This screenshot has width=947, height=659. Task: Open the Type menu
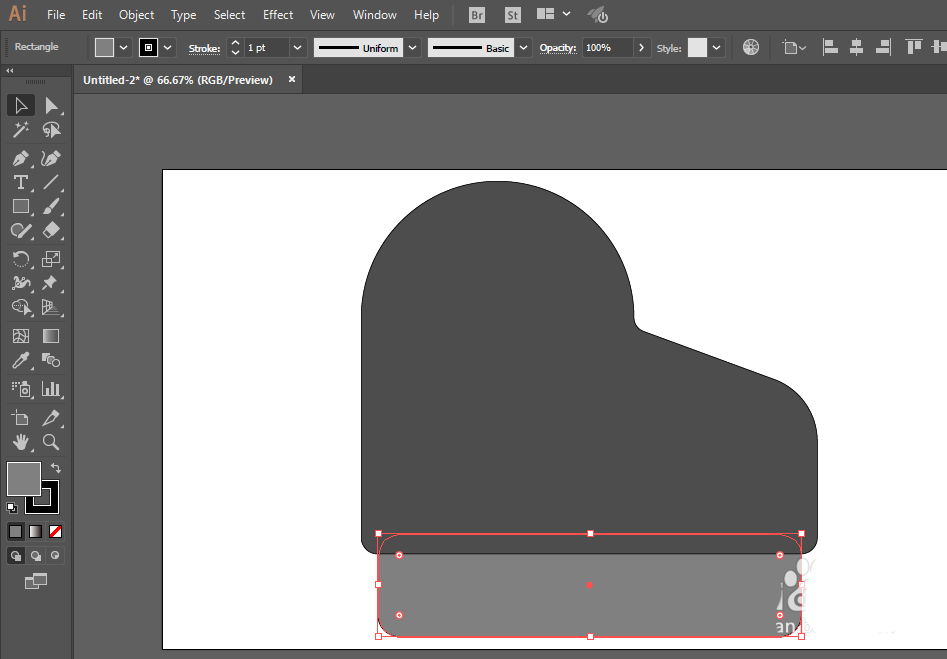pos(184,14)
